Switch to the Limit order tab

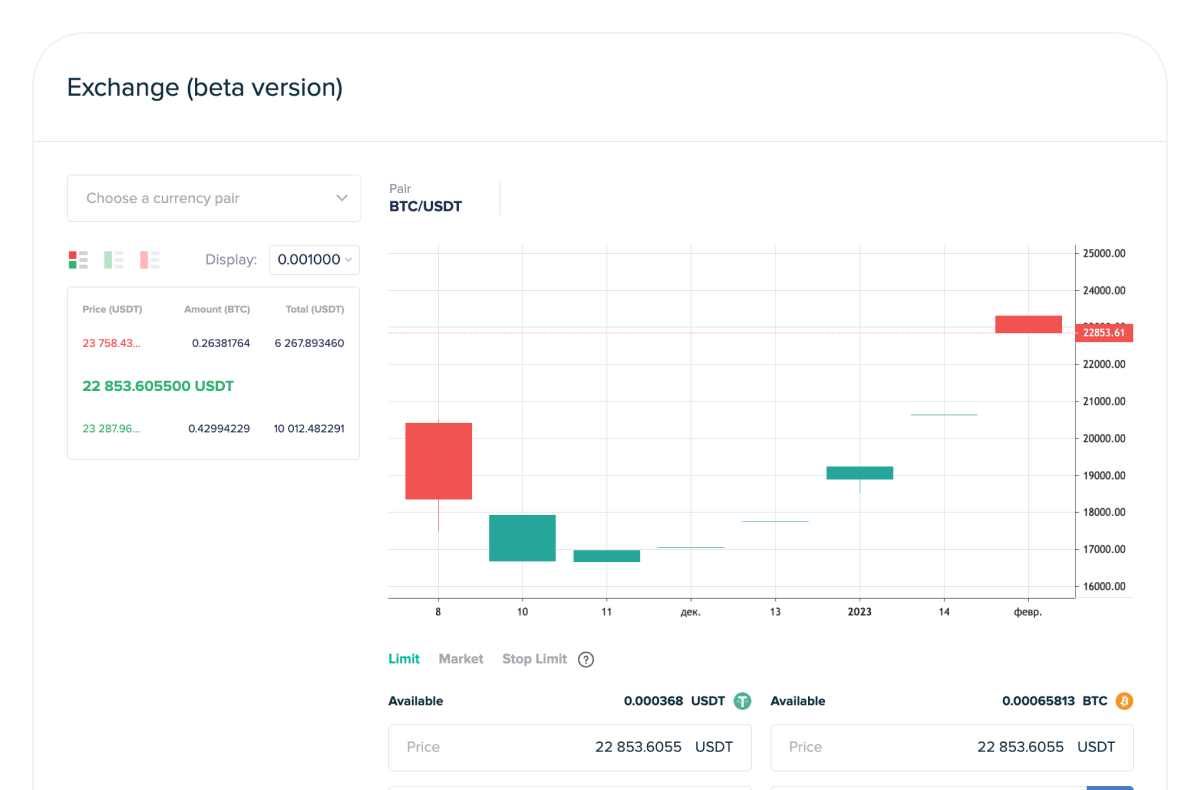[404, 659]
